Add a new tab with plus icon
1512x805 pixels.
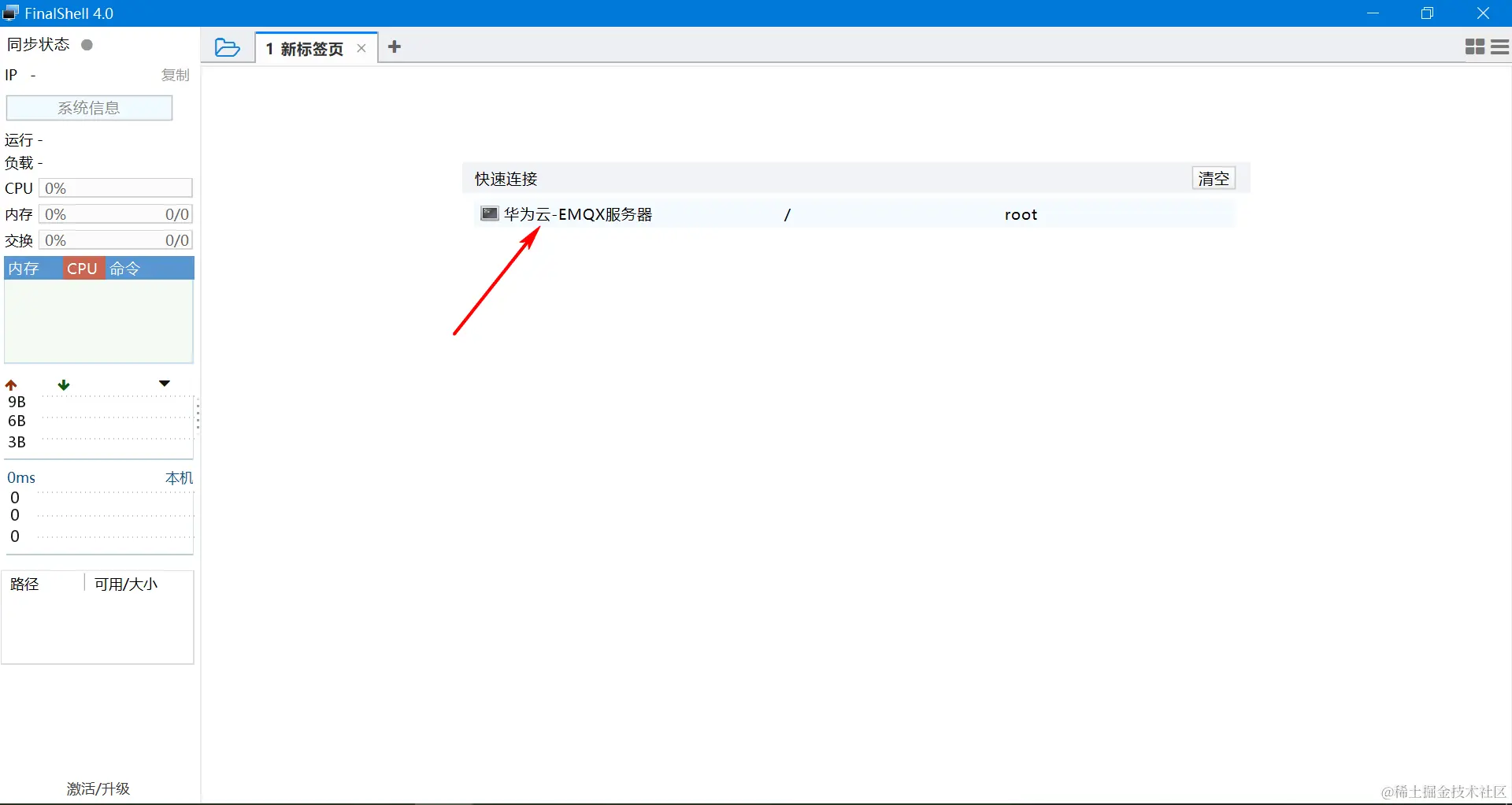(x=395, y=47)
